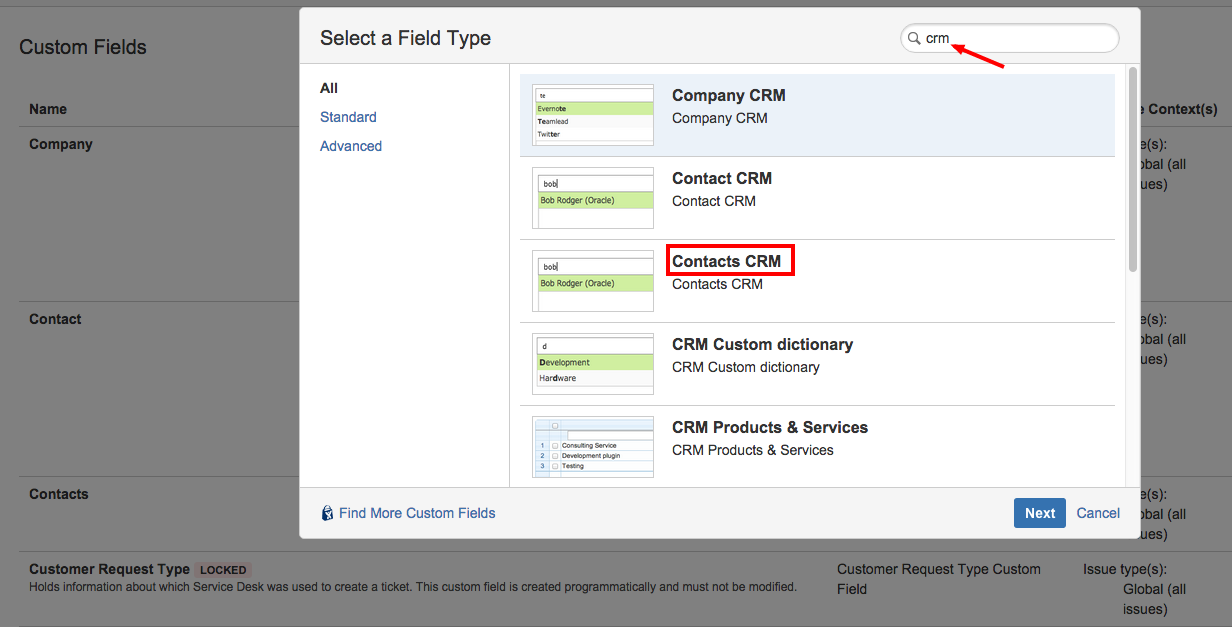1232x627 pixels.
Task: Select the CRM Products & Services title
Action: pyautogui.click(x=770, y=428)
